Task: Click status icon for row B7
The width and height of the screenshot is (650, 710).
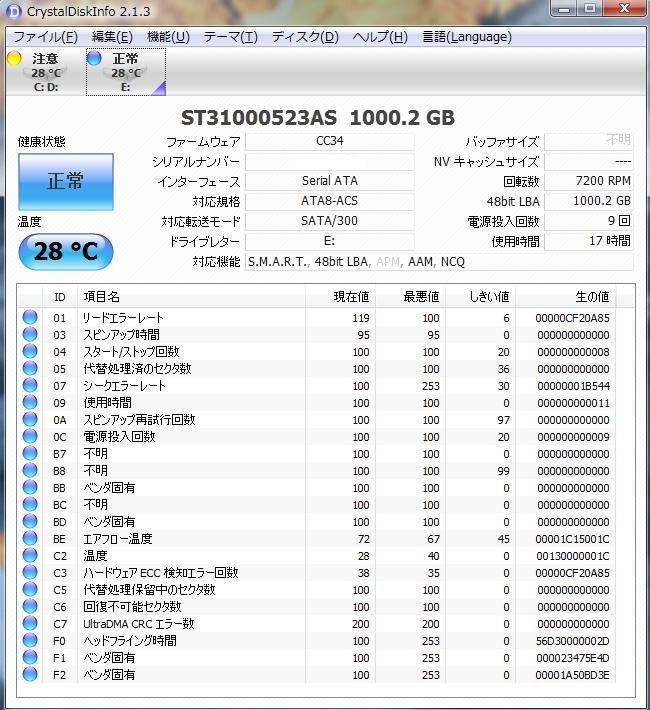Action: [30, 453]
